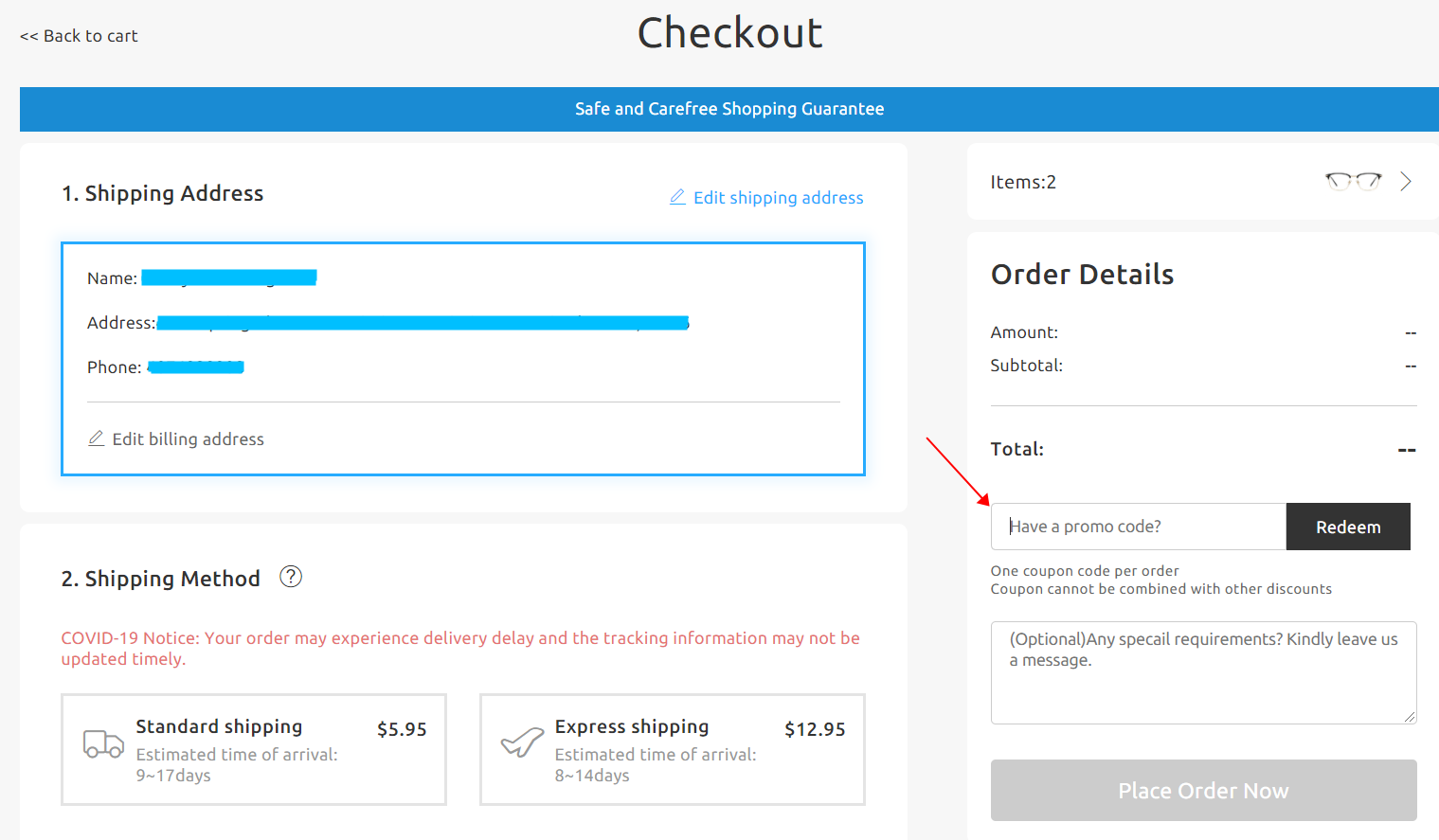Click the optional special requirements message box
The width and height of the screenshot is (1439, 840).
tap(1204, 672)
